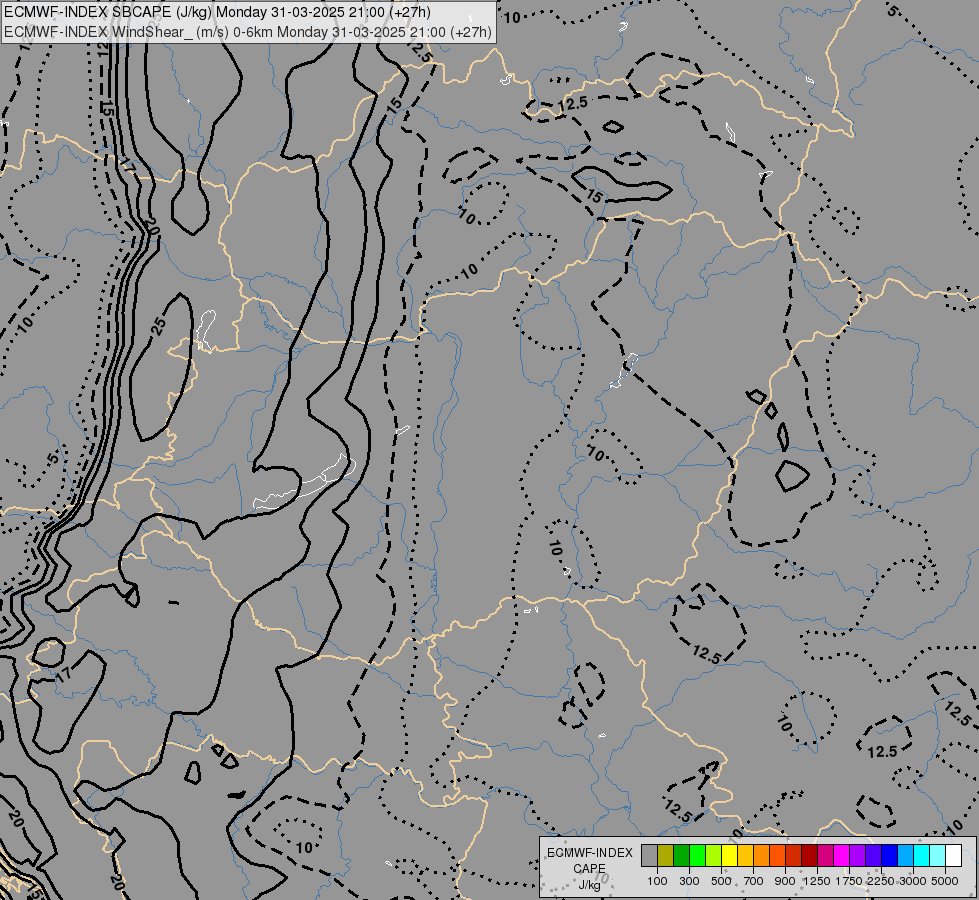The height and width of the screenshot is (900, 979).
Task: Click the olive swatch in the CAPE legend
Action: [x=666, y=855]
